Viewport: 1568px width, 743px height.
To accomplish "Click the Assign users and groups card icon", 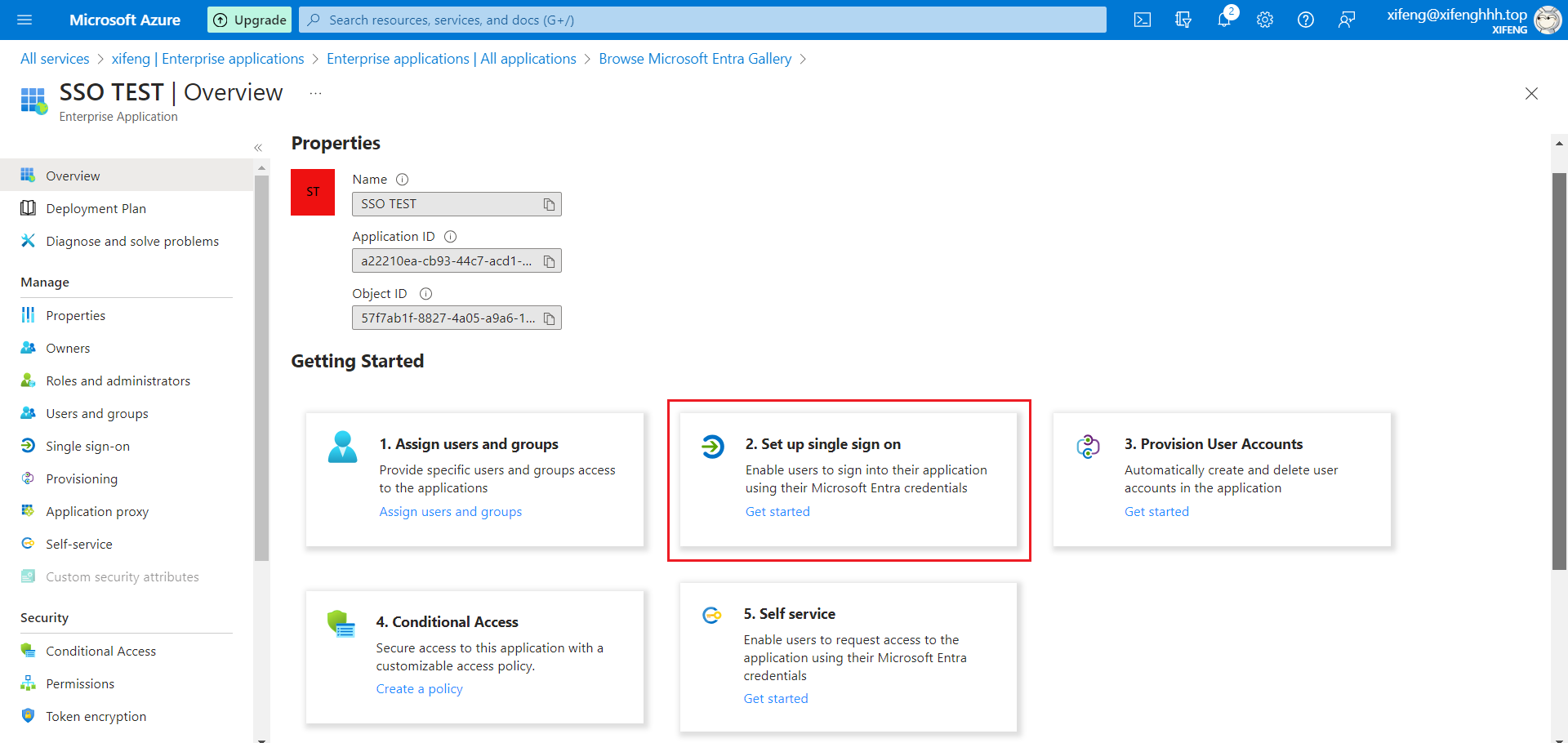I will (x=342, y=447).
